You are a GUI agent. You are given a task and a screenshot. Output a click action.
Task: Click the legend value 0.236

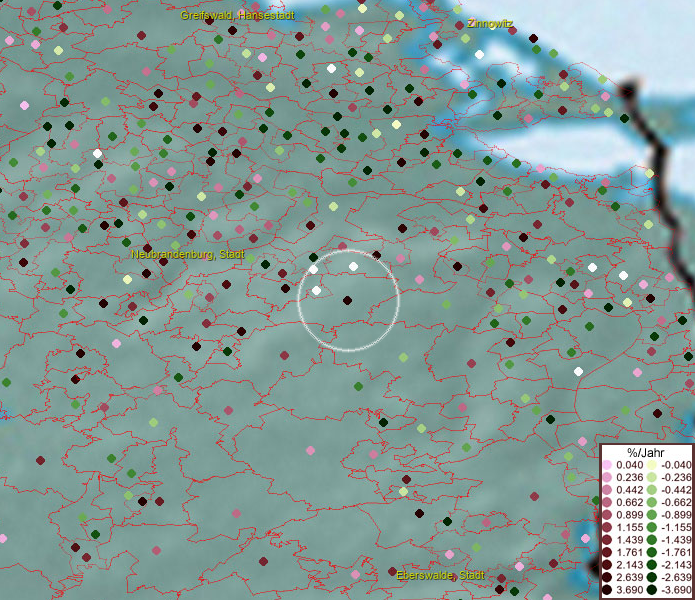click(630, 477)
